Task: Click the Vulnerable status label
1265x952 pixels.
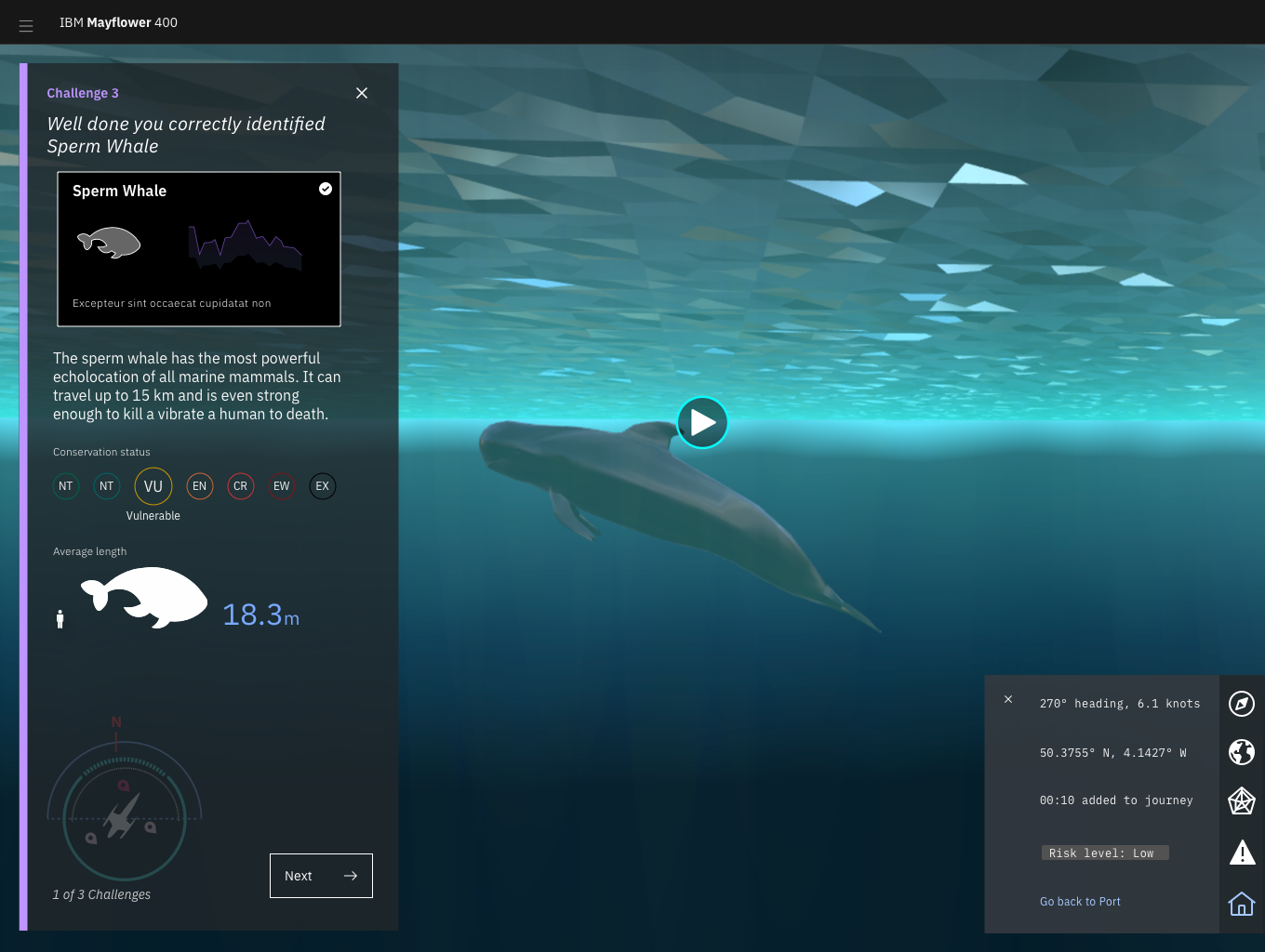Action: [x=153, y=516]
